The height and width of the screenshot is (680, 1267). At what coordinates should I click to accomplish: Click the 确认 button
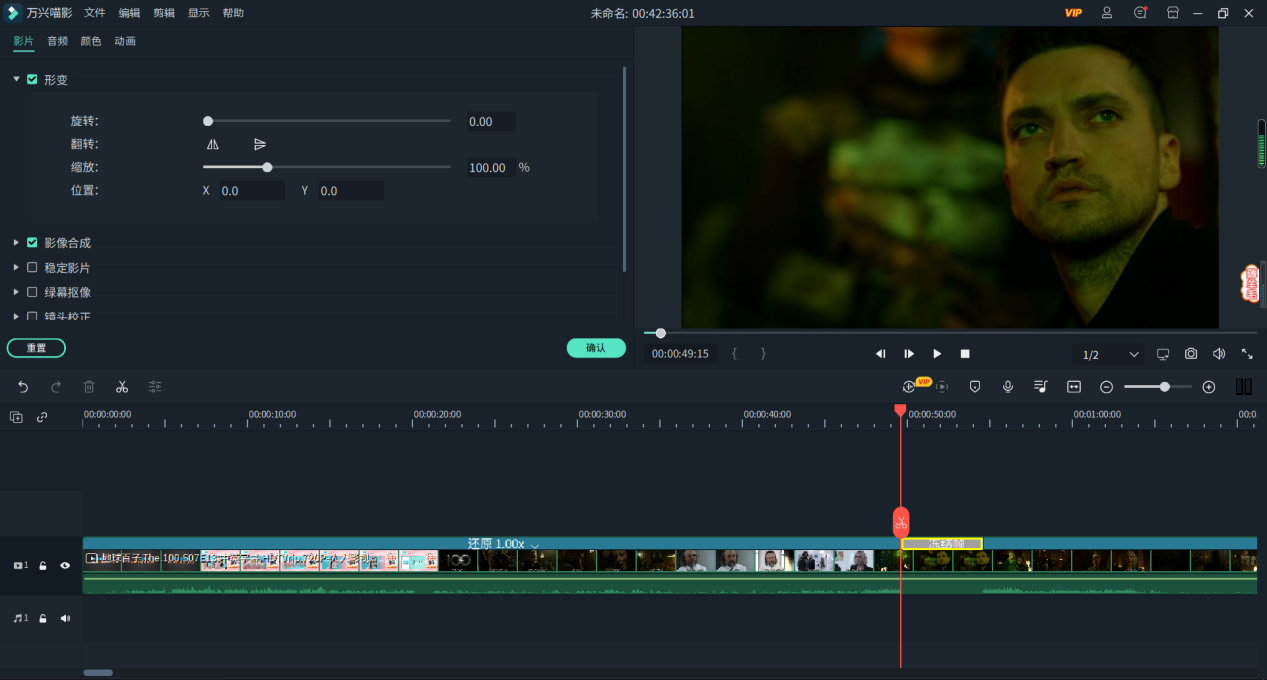(x=596, y=348)
